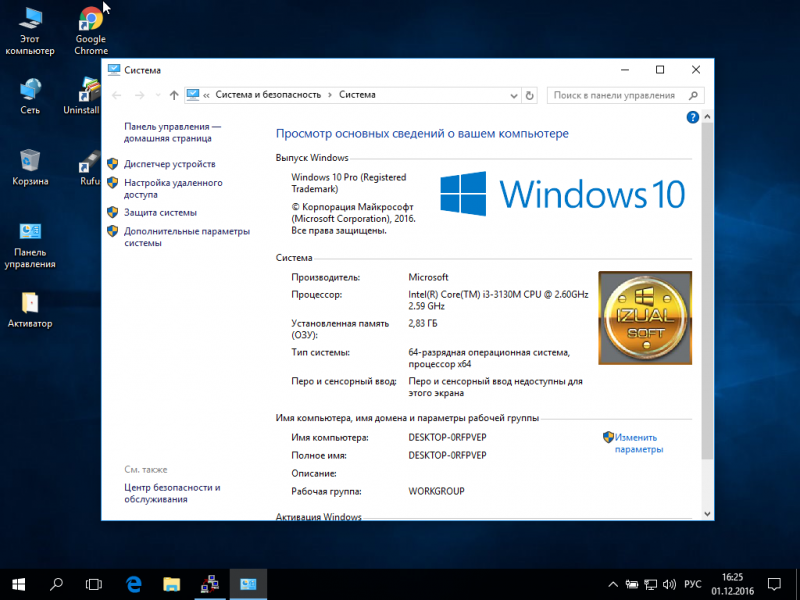Click Изменить параметры link
This screenshot has height=600, width=800.
pos(638,443)
